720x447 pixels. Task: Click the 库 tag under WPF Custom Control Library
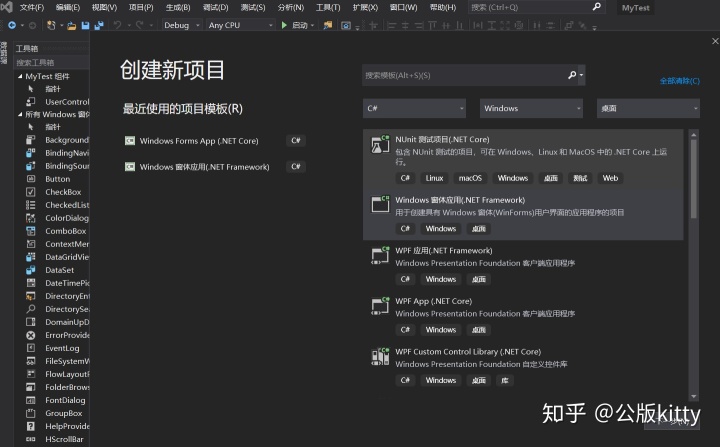pyautogui.click(x=505, y=380)
